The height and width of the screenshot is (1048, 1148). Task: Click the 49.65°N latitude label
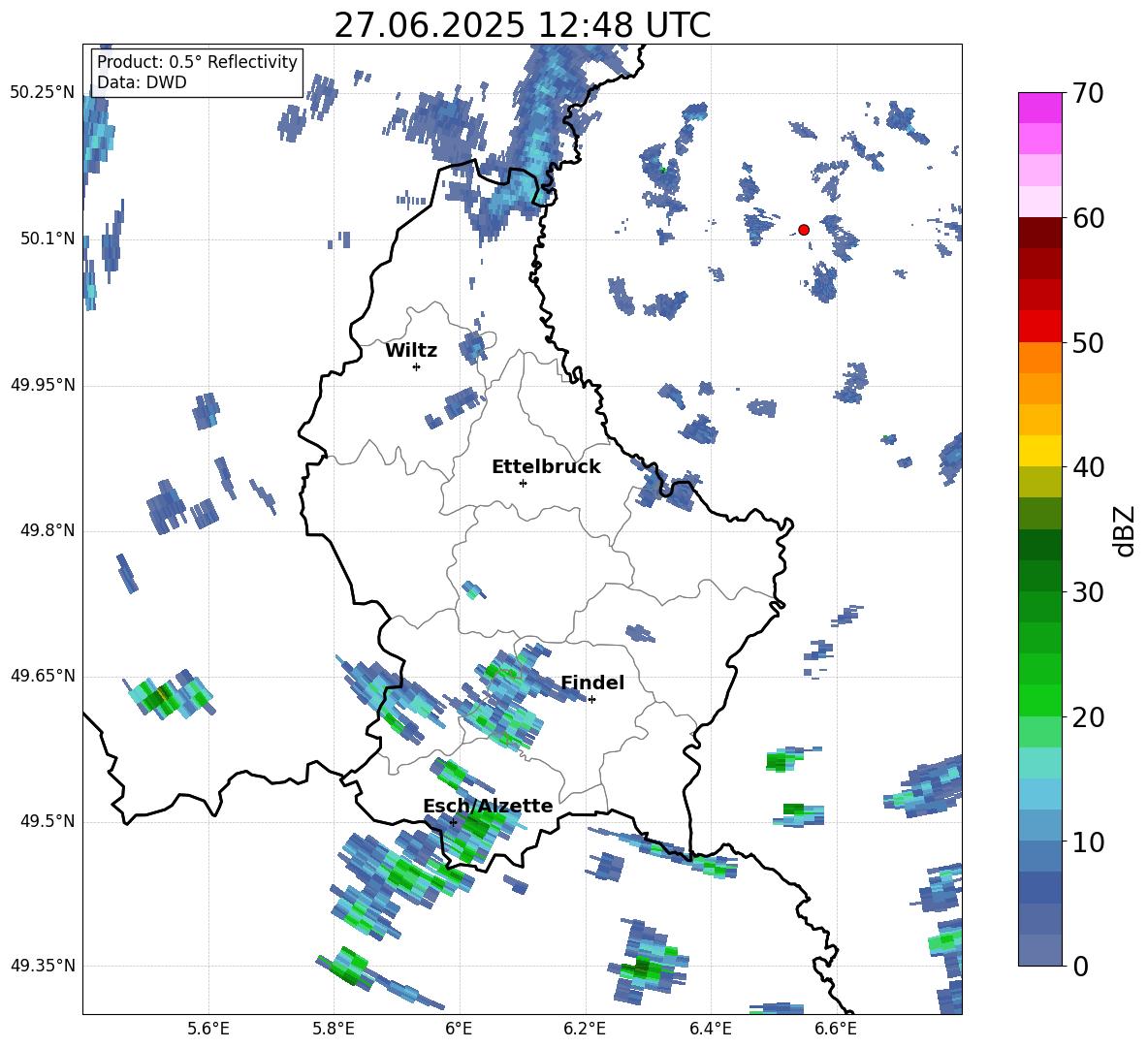43,676
